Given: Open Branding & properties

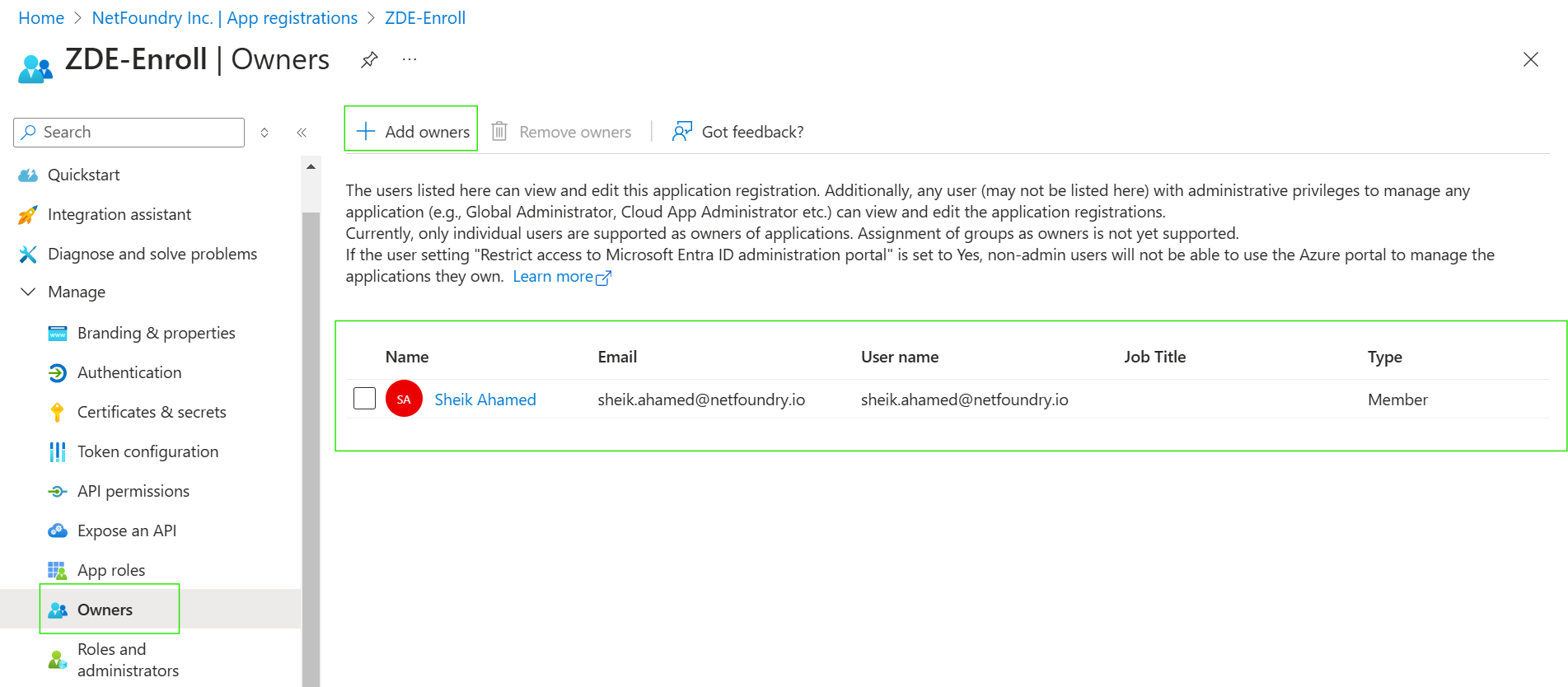Looking at the screenshot, I should (x=157, y=333).
